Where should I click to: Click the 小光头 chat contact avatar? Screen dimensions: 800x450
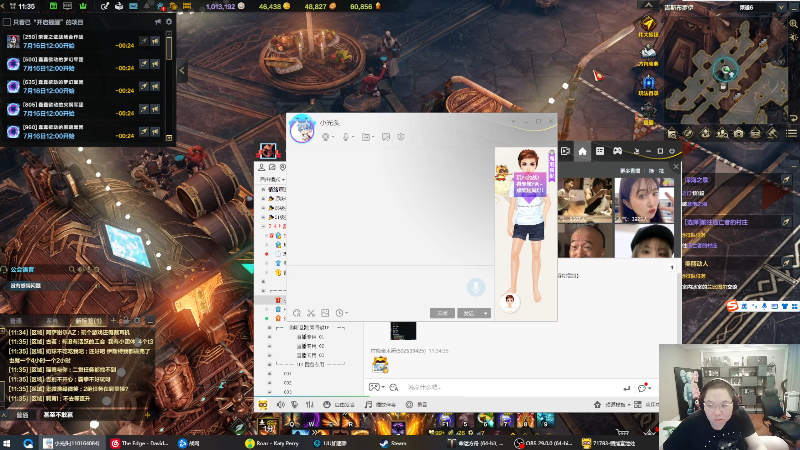302,129
